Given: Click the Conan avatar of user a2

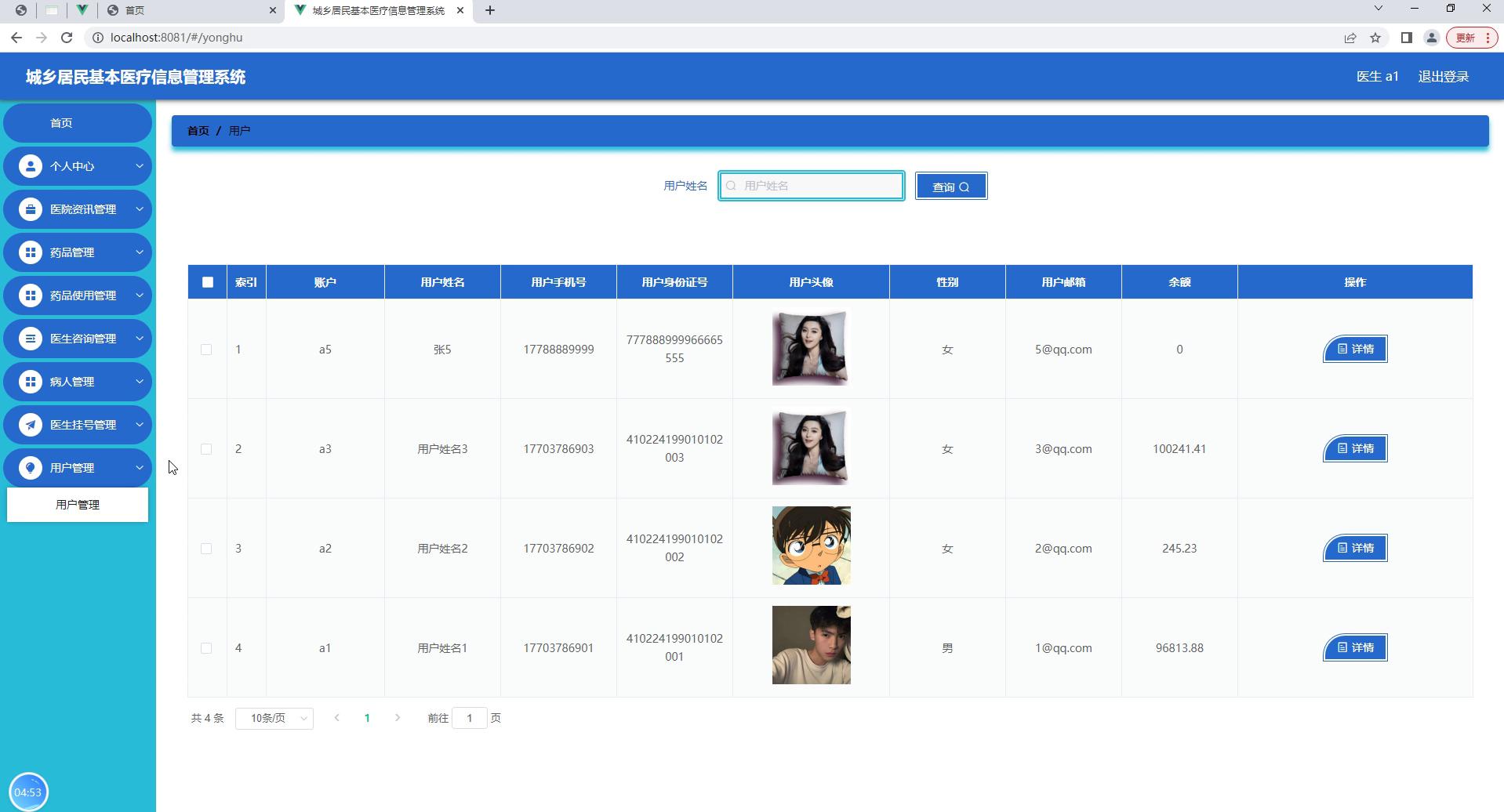Looking at the screenshot, I should [x=811, y=546].
